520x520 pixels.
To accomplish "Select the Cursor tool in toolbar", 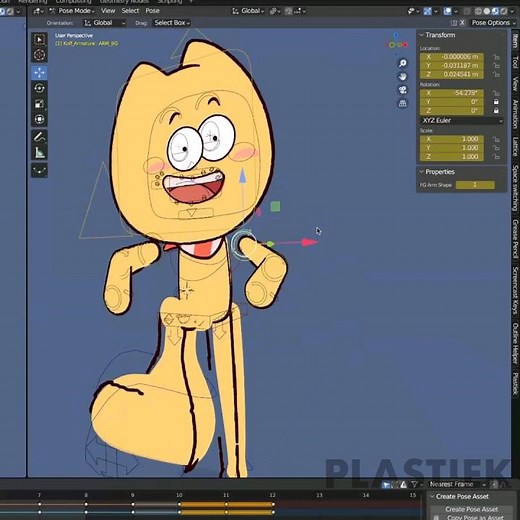I will coord(39,55).
